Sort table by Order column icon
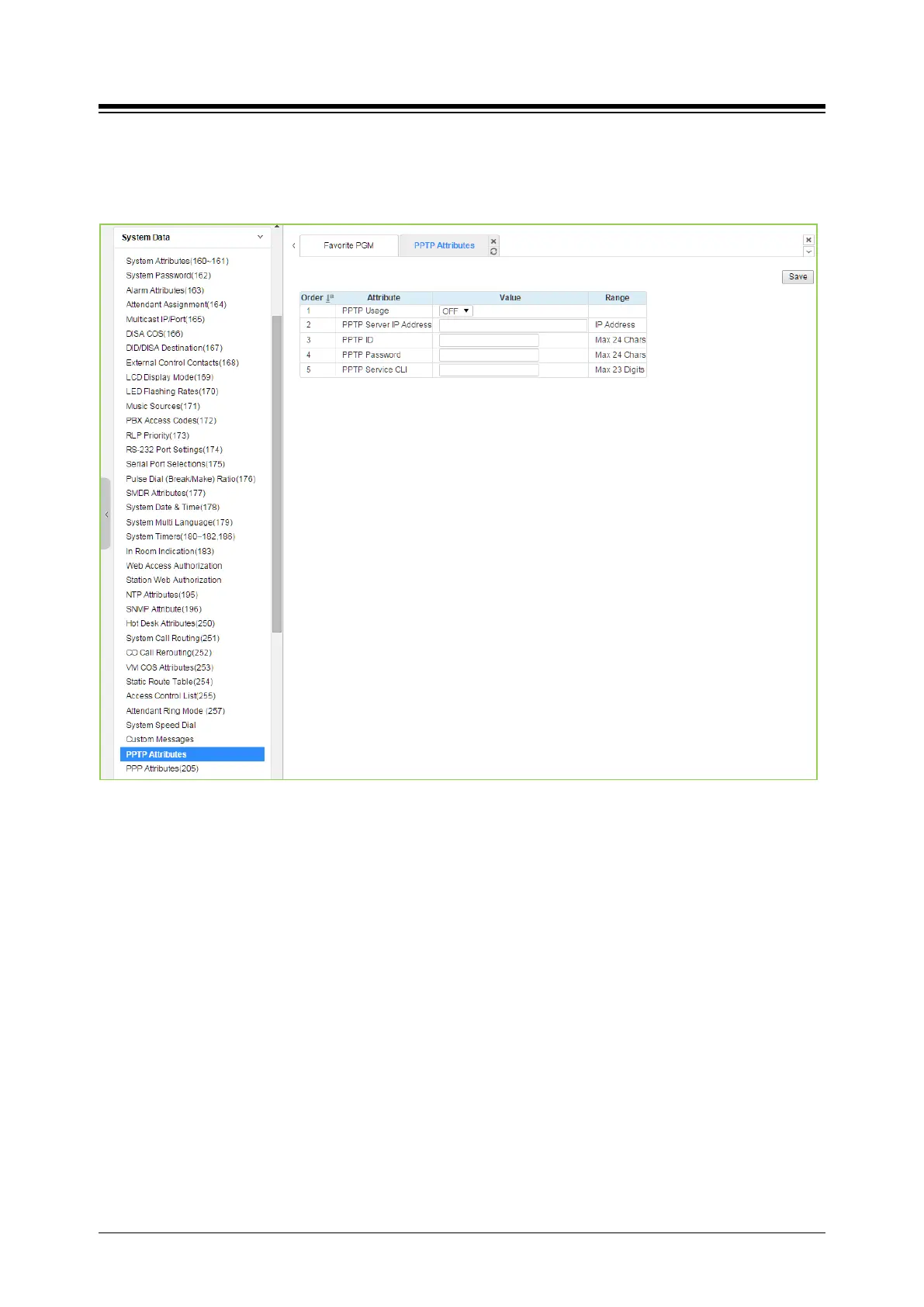Viewport: 924px width, 1307px height. coord(330,297)
